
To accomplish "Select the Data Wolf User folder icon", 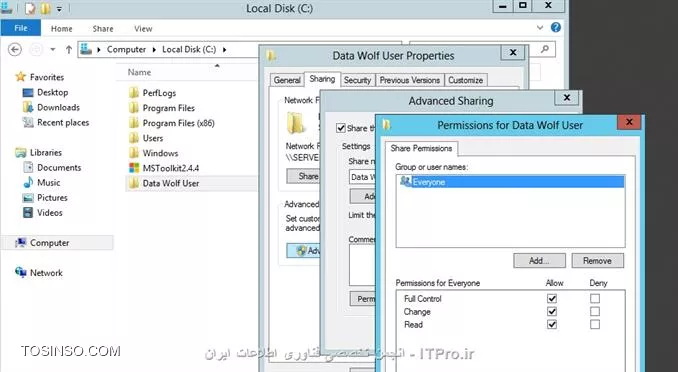I will tap(134, 183).
